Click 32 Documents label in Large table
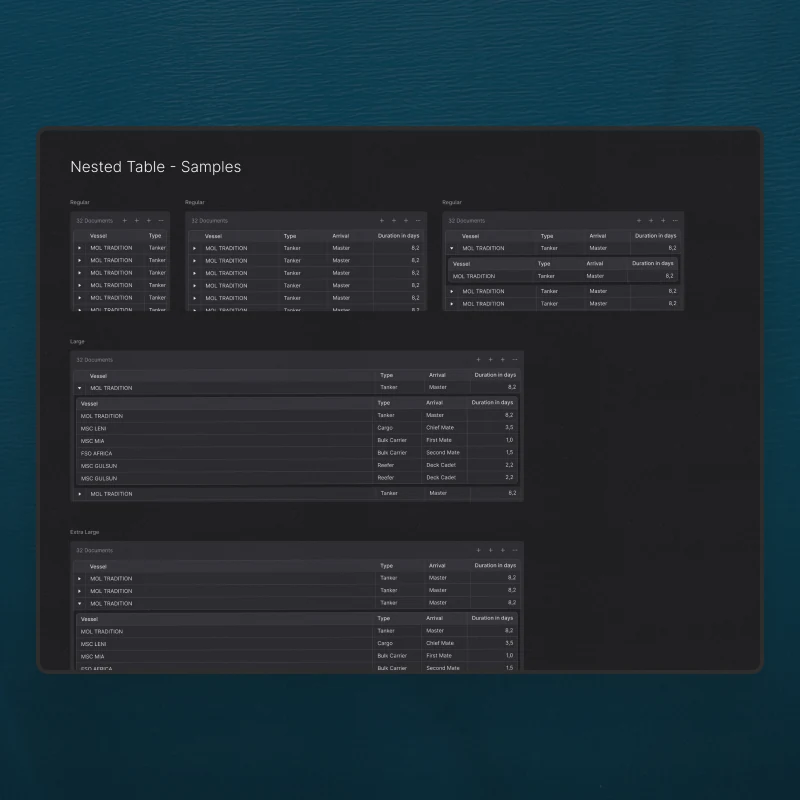 pyautogui.click(x=94, y=360)
